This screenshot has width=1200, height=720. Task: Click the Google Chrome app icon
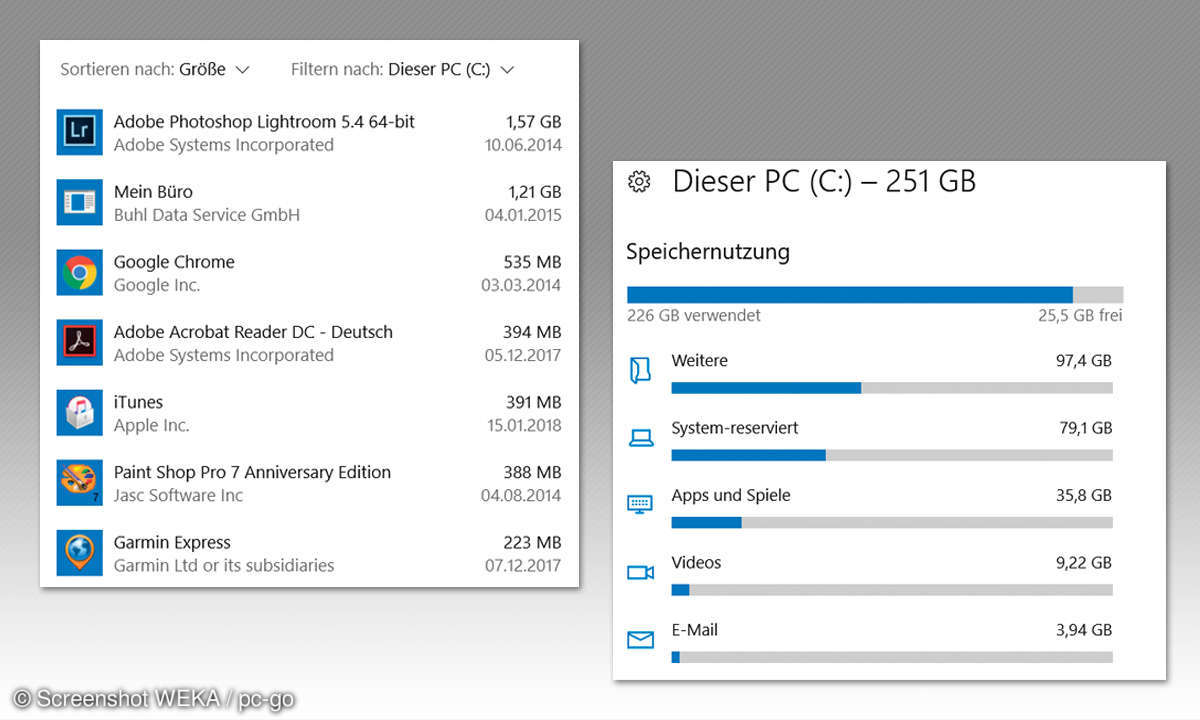point(80,273)
